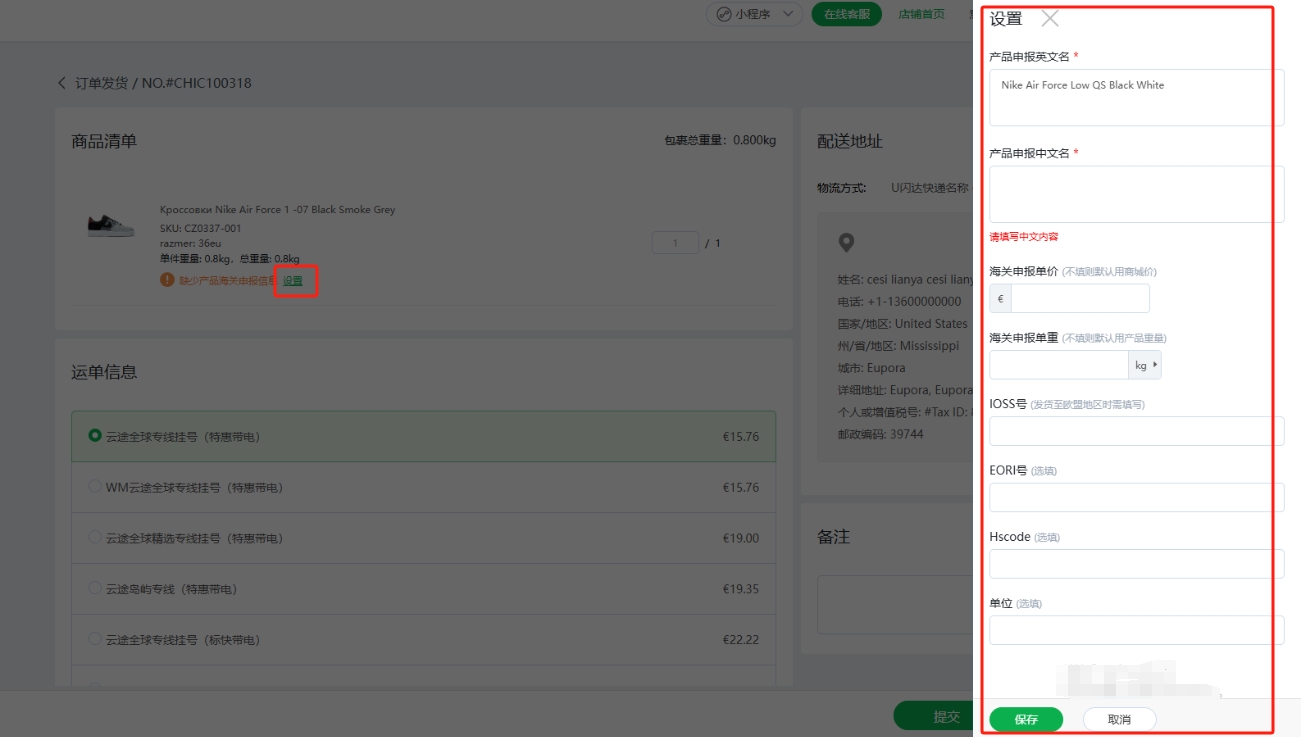
Task: Click the 海关申报单价 price field
Action: click(x=1080, y=298)
